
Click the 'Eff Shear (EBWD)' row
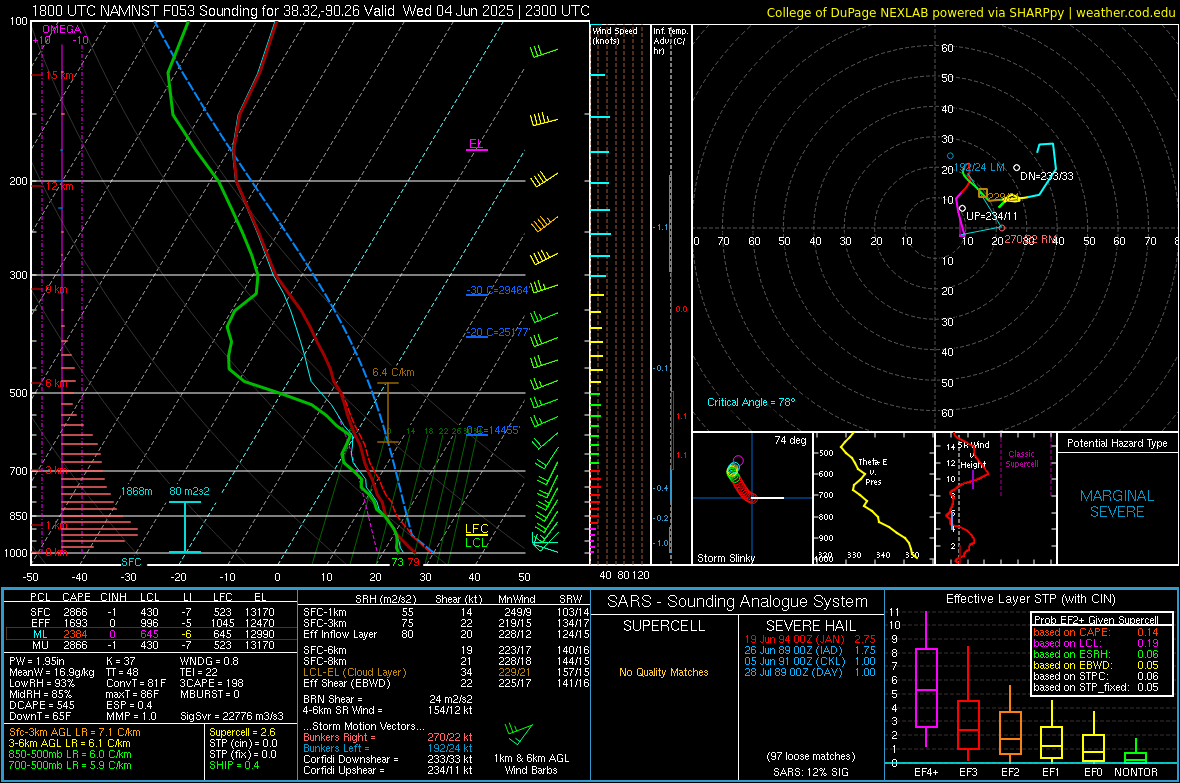[446, 684]
